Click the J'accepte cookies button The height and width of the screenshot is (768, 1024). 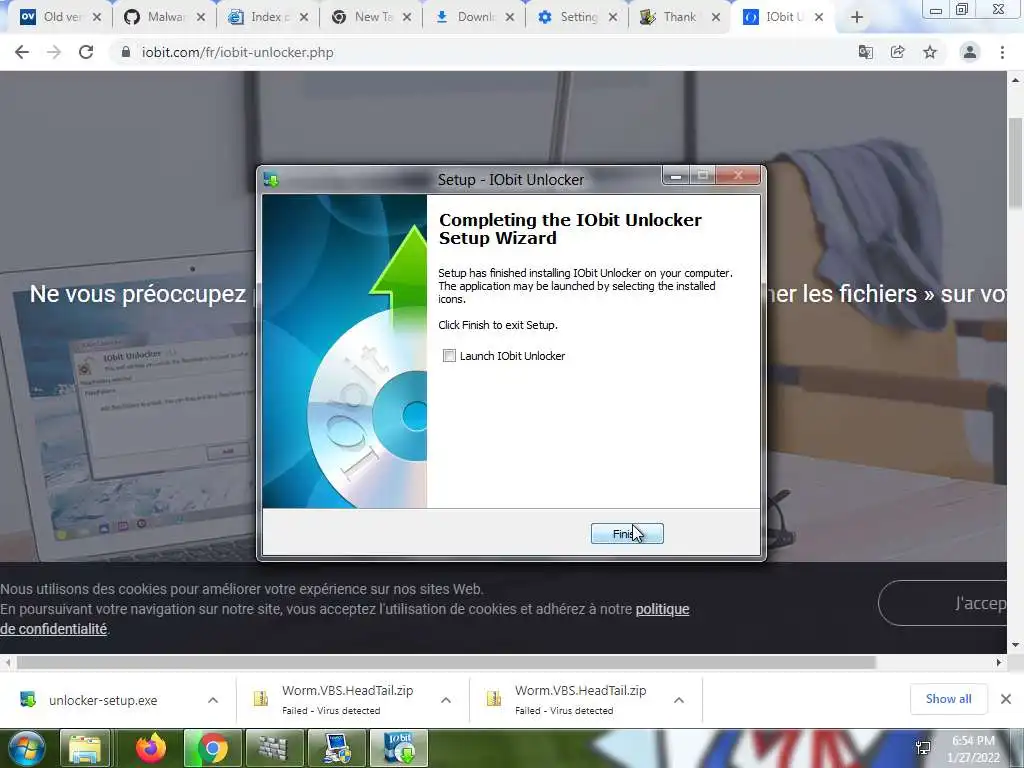(x=943, y=603)
